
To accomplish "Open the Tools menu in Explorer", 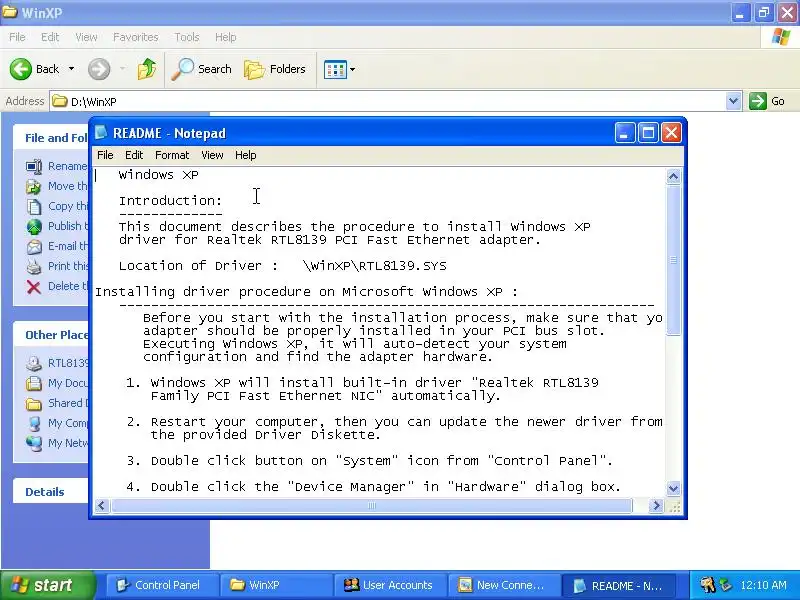I will [x=187, y=37].
